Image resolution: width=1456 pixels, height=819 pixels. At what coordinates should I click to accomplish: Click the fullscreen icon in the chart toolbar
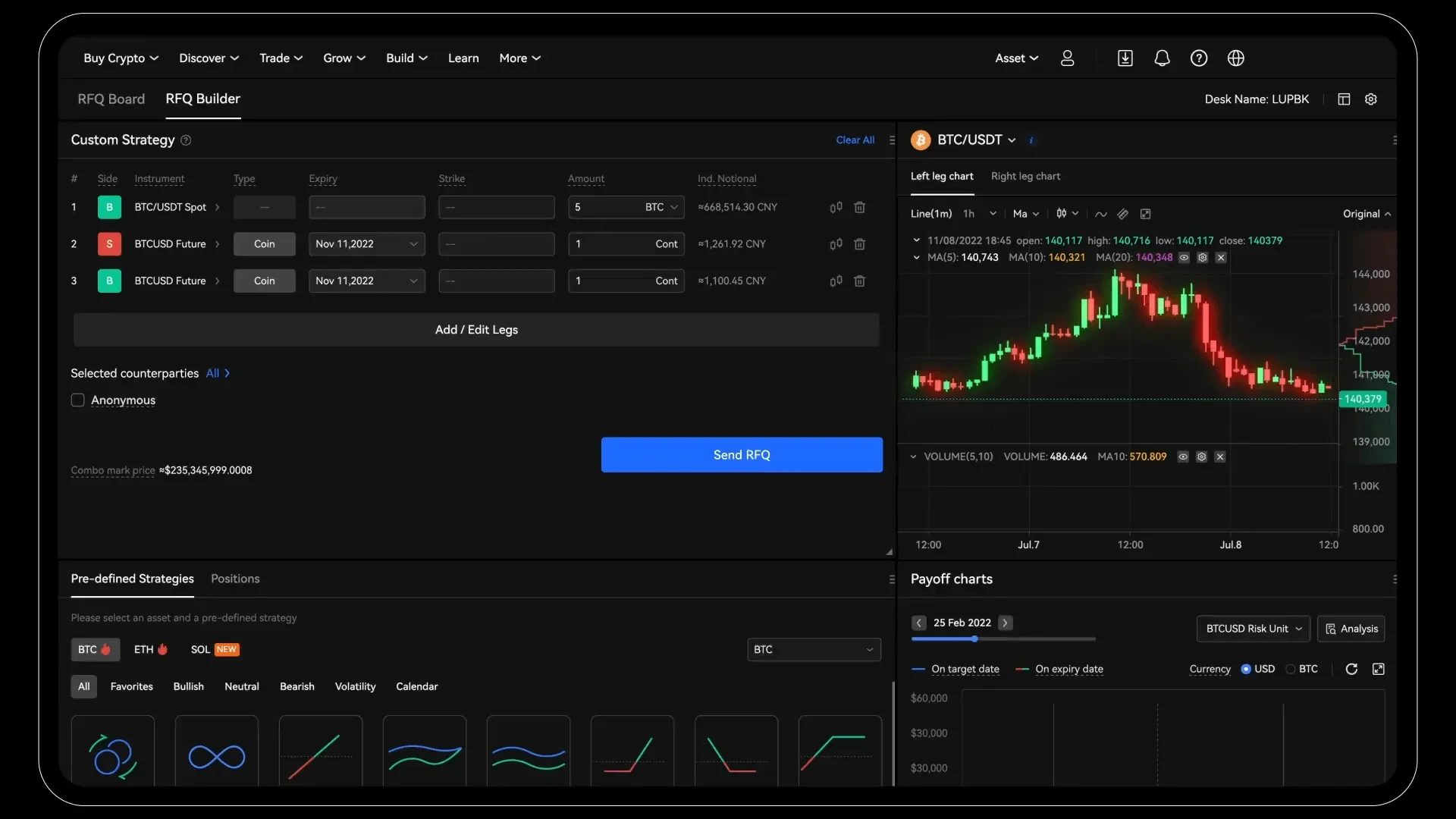1146,214
